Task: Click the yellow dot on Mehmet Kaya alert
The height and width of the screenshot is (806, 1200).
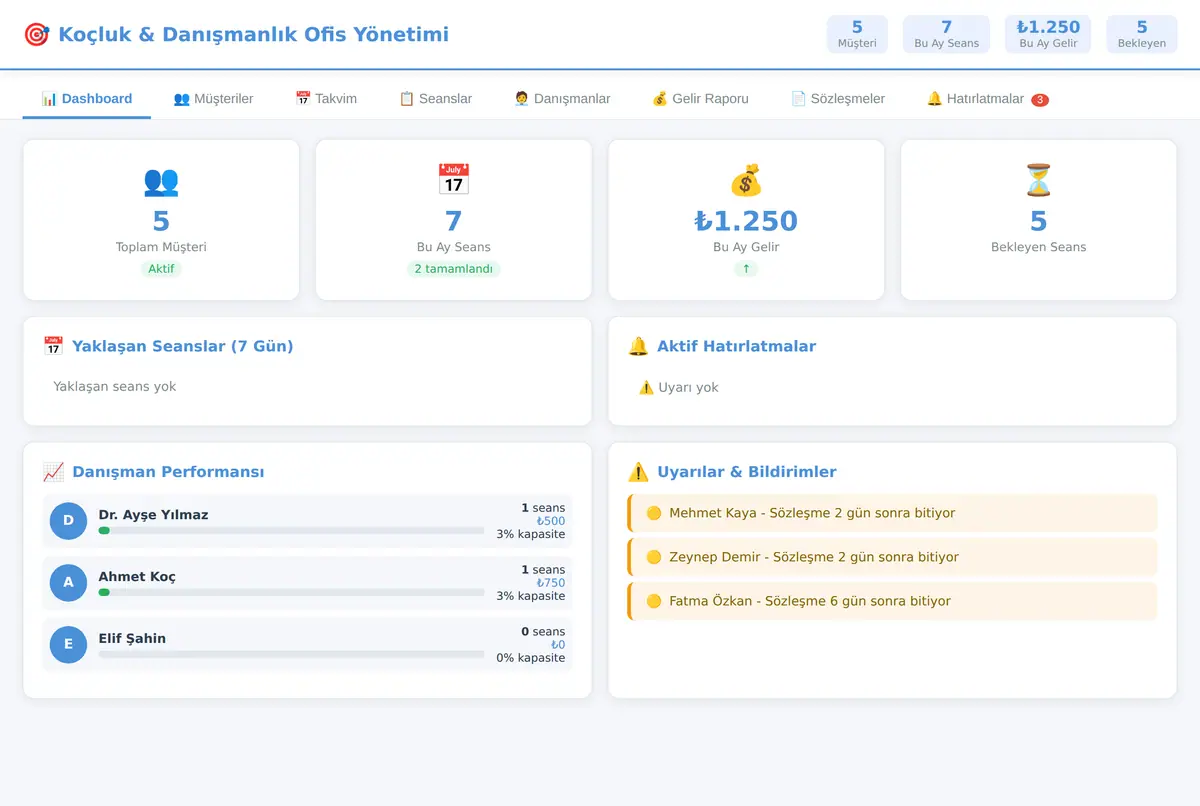Action: (654, 513)
